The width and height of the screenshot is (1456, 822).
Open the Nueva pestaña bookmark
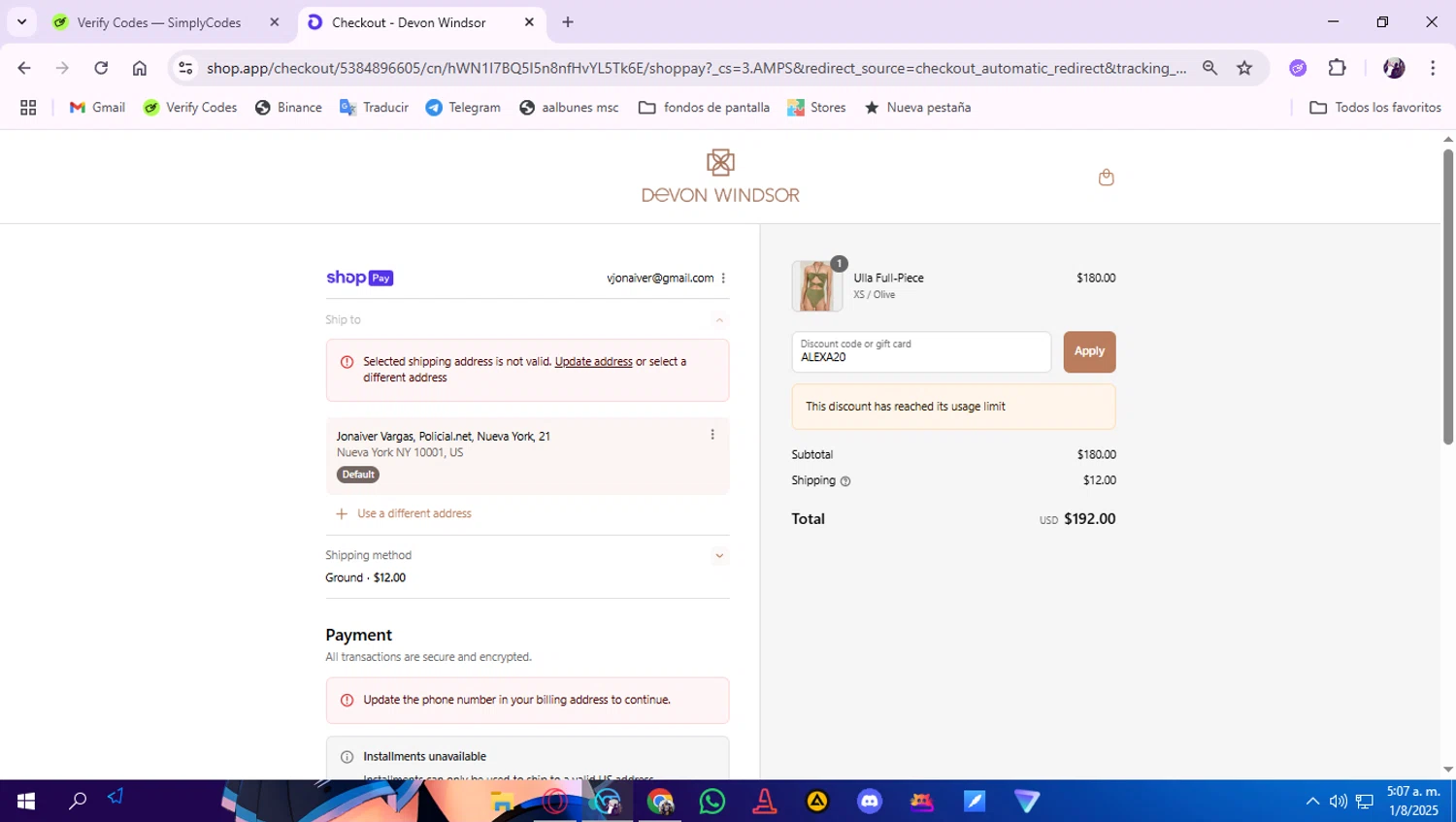[x=917, y=108]
